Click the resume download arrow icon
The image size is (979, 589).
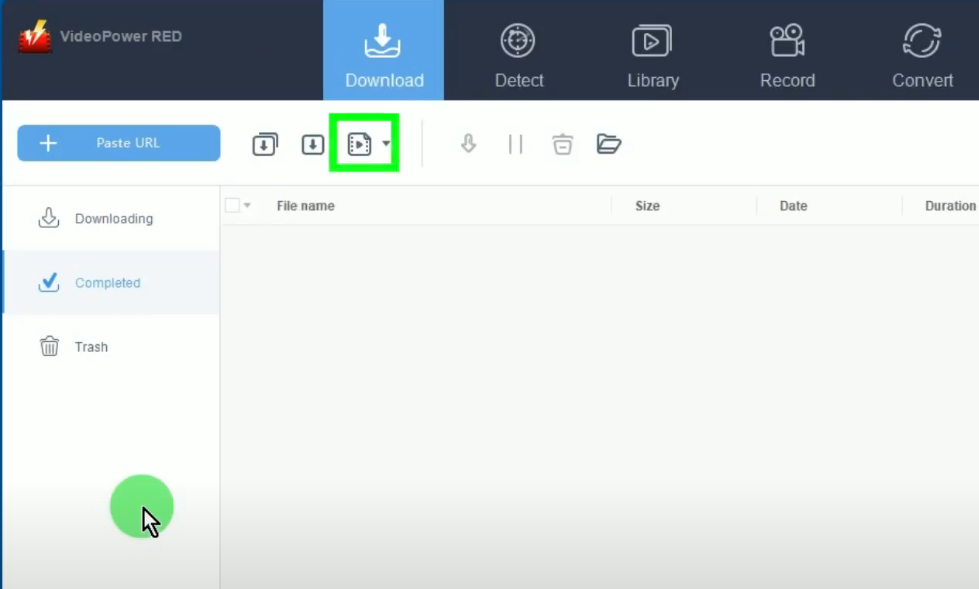(x=468, y=144)
